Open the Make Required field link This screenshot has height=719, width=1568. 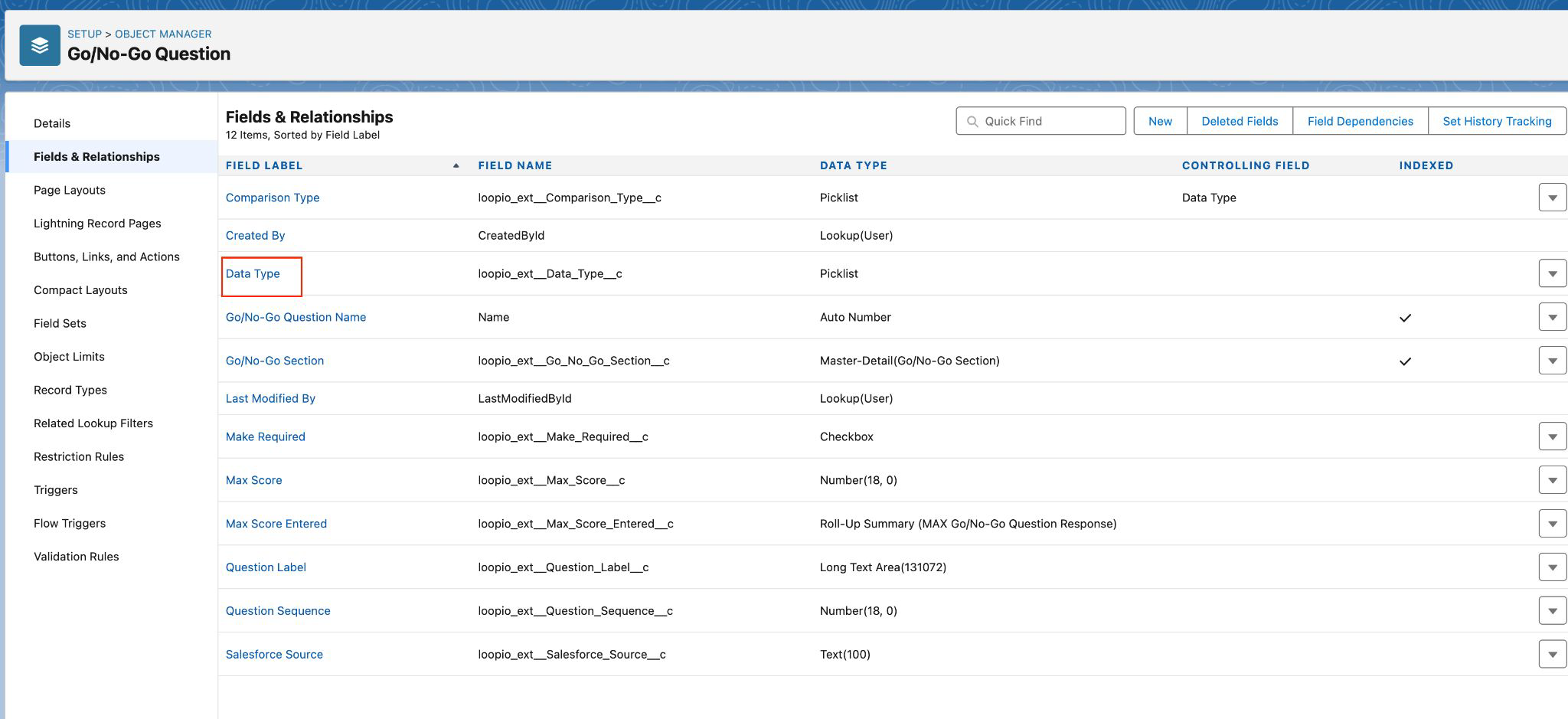click(266, 436)
